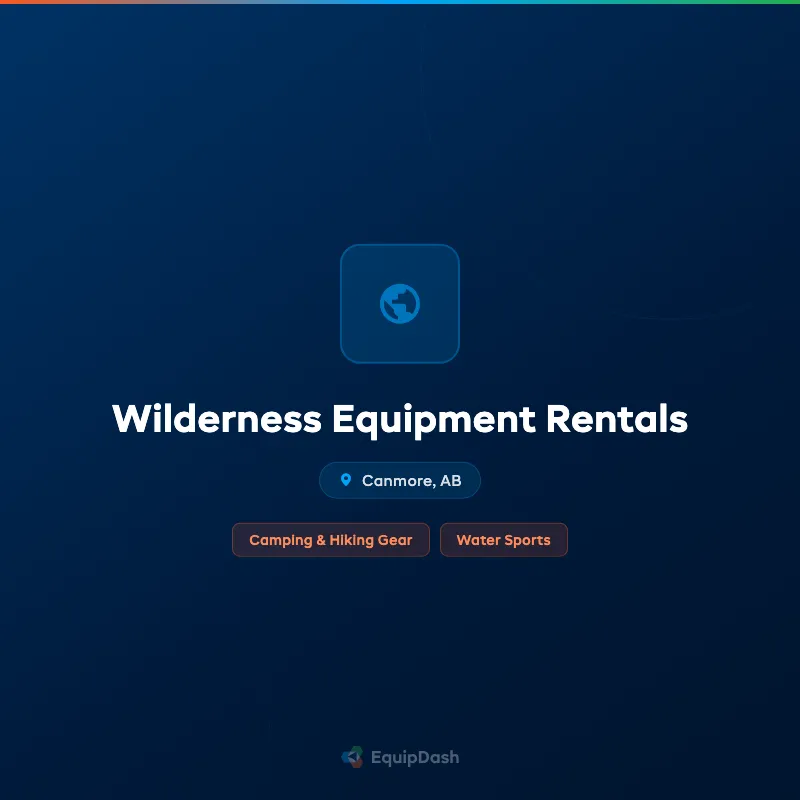The width and height of the screenshot is (800, 800).
Task: Click the EquipDash footer branding area
Action: click(400, 757)
